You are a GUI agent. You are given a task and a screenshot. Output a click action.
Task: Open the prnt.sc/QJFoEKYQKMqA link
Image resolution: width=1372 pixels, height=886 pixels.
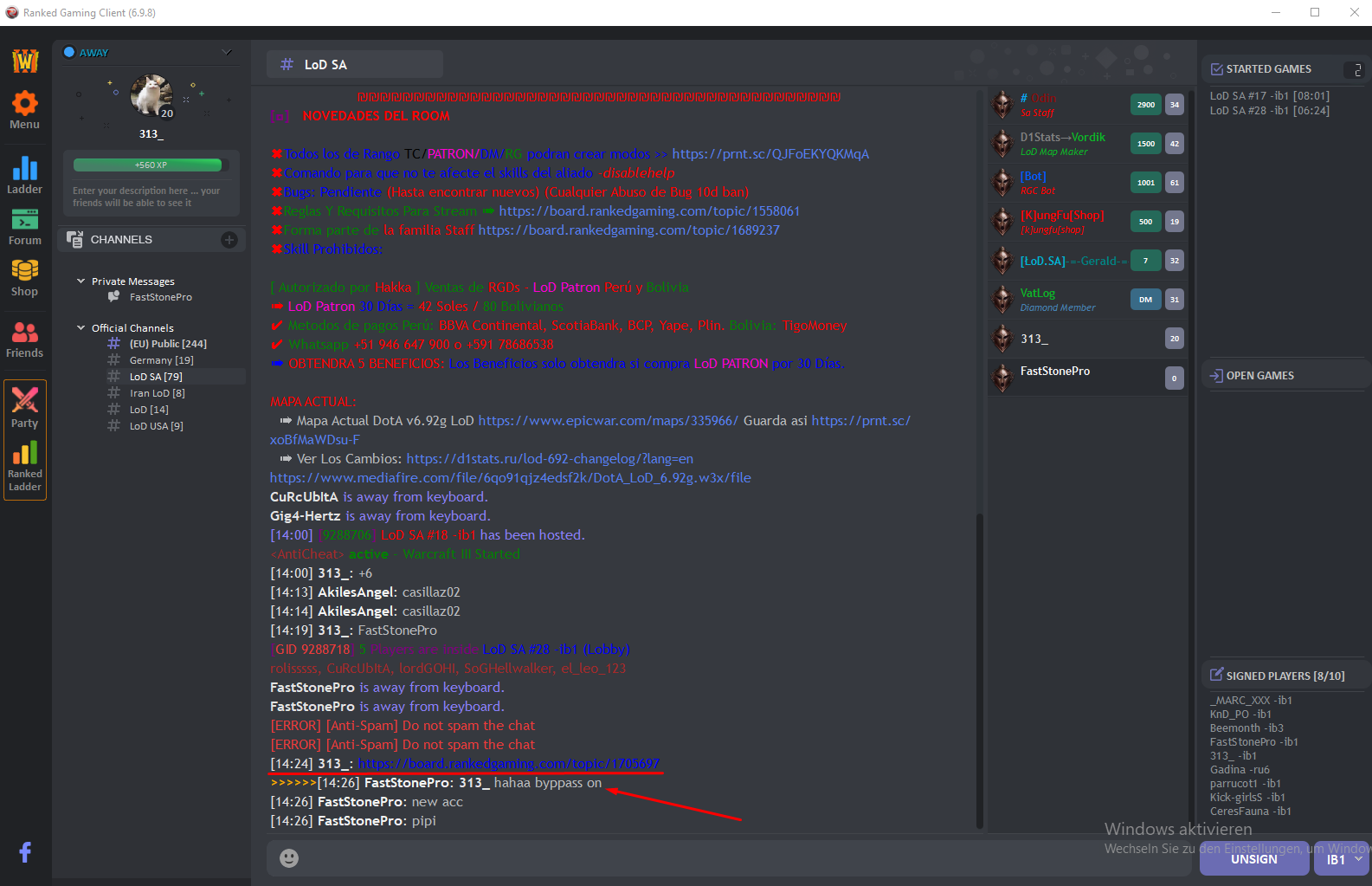coord(770,154)
